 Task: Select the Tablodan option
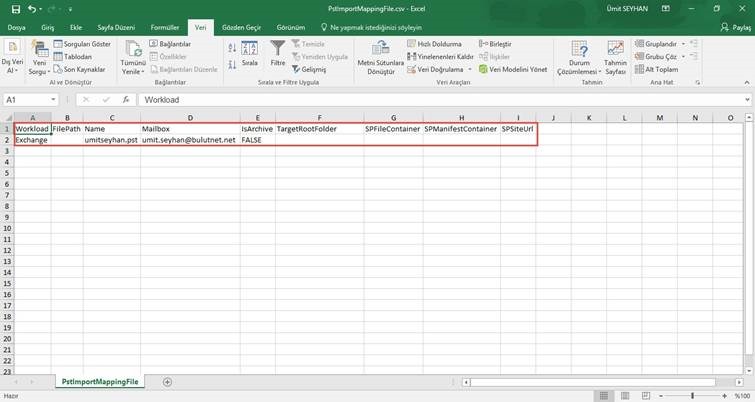pos(73,56)
